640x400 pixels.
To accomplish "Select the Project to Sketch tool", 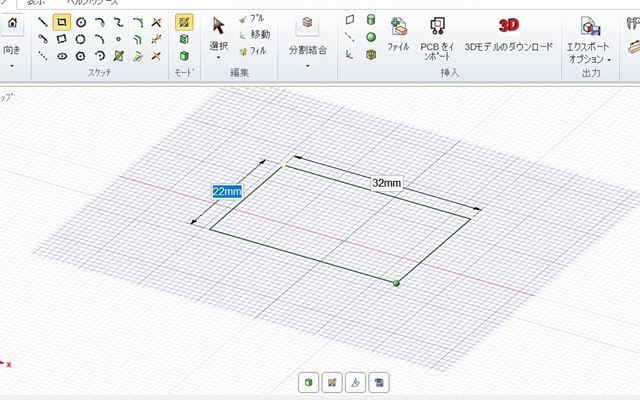I will tap(118, 56).
